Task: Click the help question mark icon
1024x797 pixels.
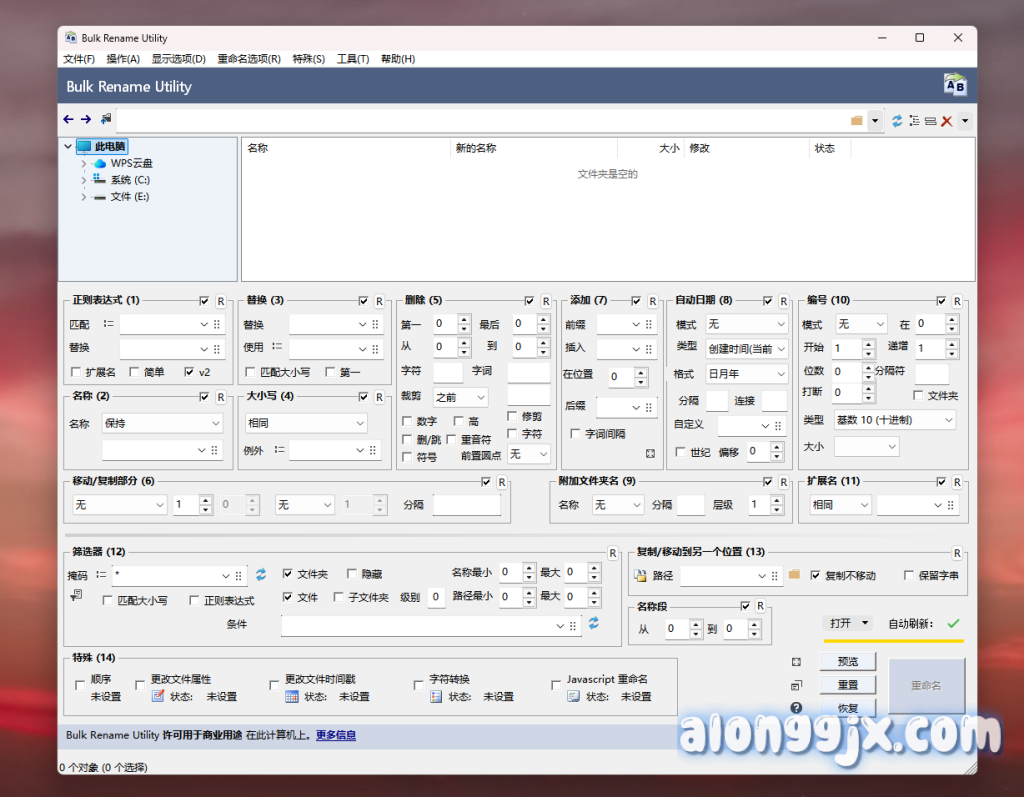Action: tap(796, 708)
